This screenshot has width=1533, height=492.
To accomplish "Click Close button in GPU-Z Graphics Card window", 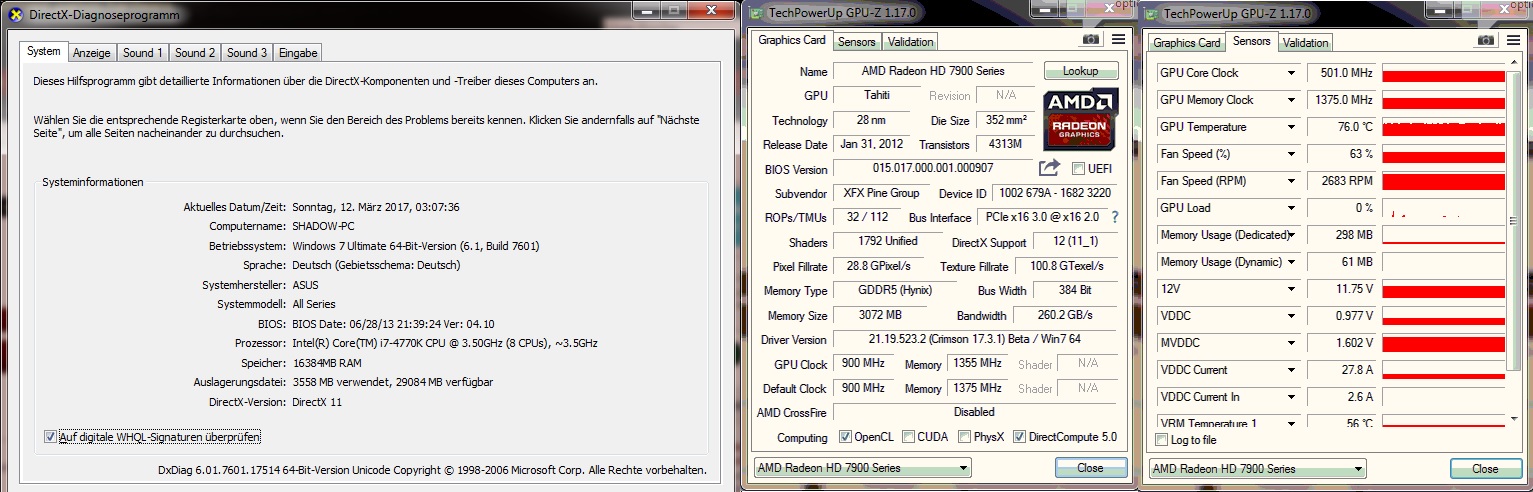I will pyautogui.click(x=1090, y=468).
